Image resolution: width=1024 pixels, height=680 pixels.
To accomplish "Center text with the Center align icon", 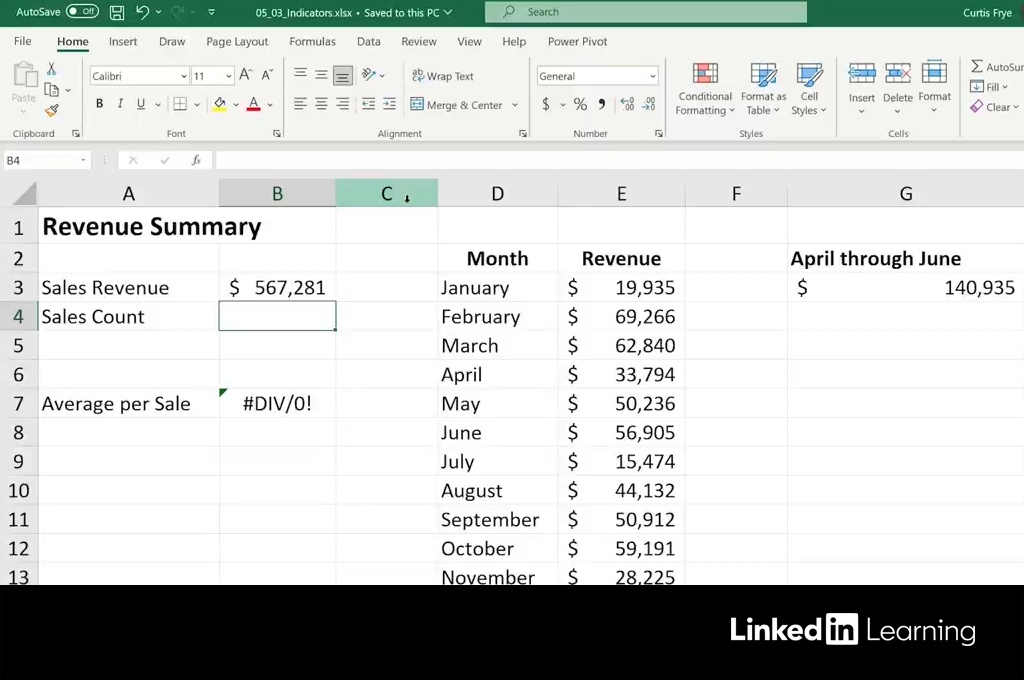I will [x=321, y=104].
